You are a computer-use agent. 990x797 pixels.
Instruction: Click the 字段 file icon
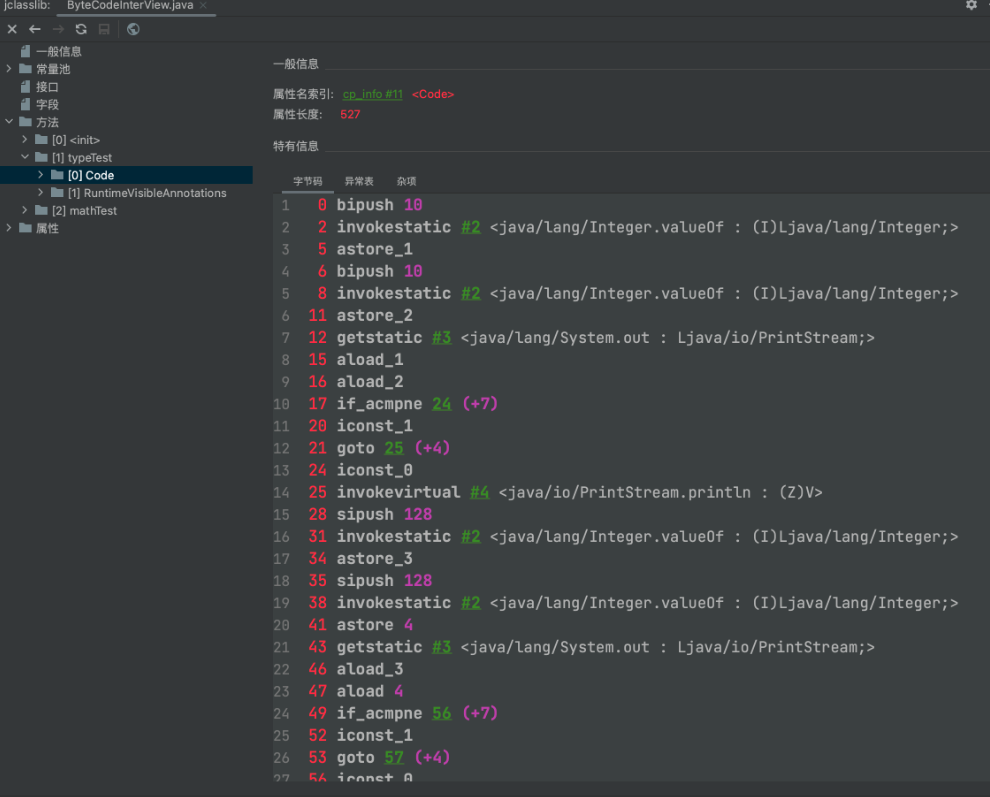[25, 104]
